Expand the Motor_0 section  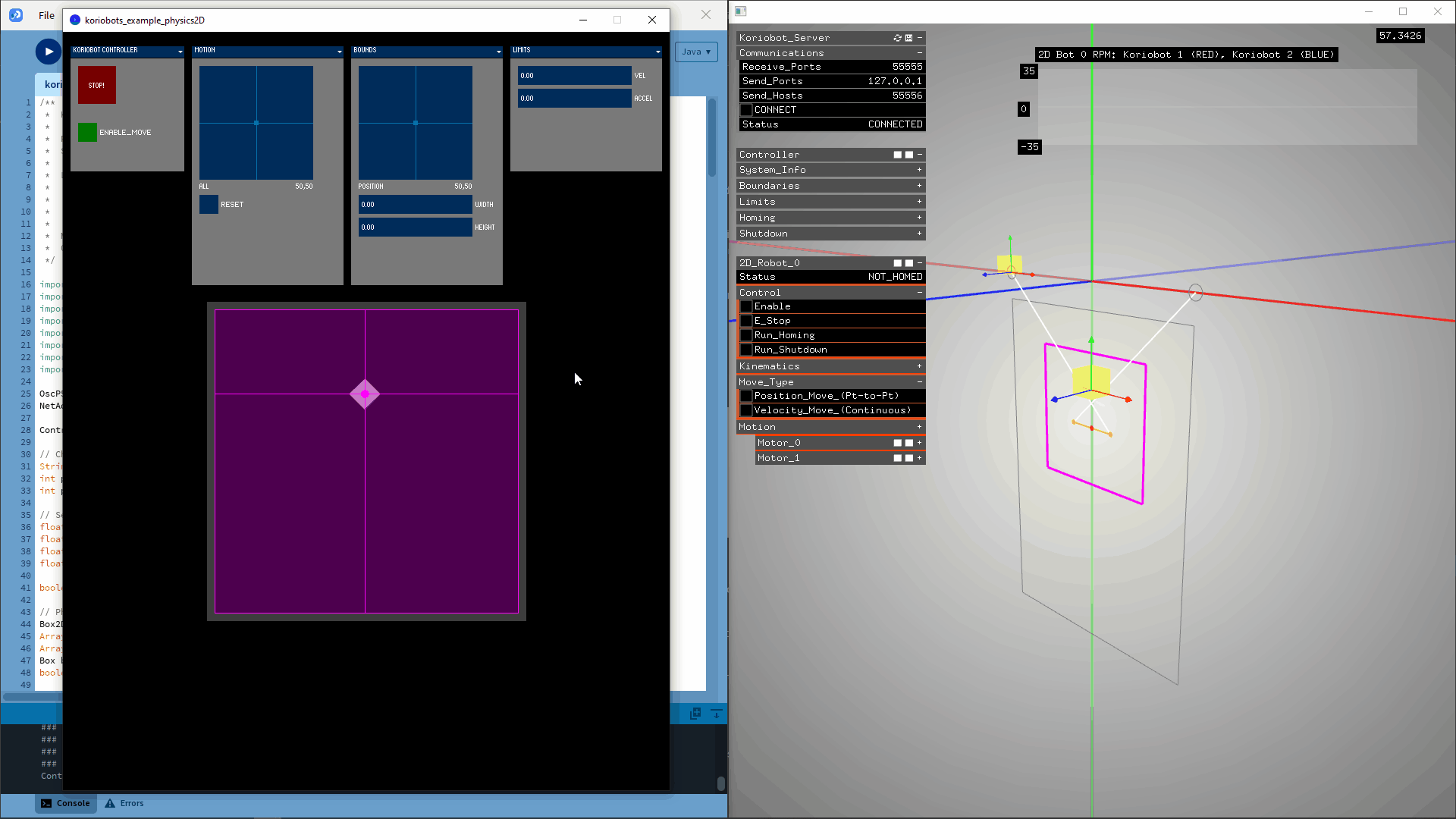pyautogui.click(x=920, y=443)
